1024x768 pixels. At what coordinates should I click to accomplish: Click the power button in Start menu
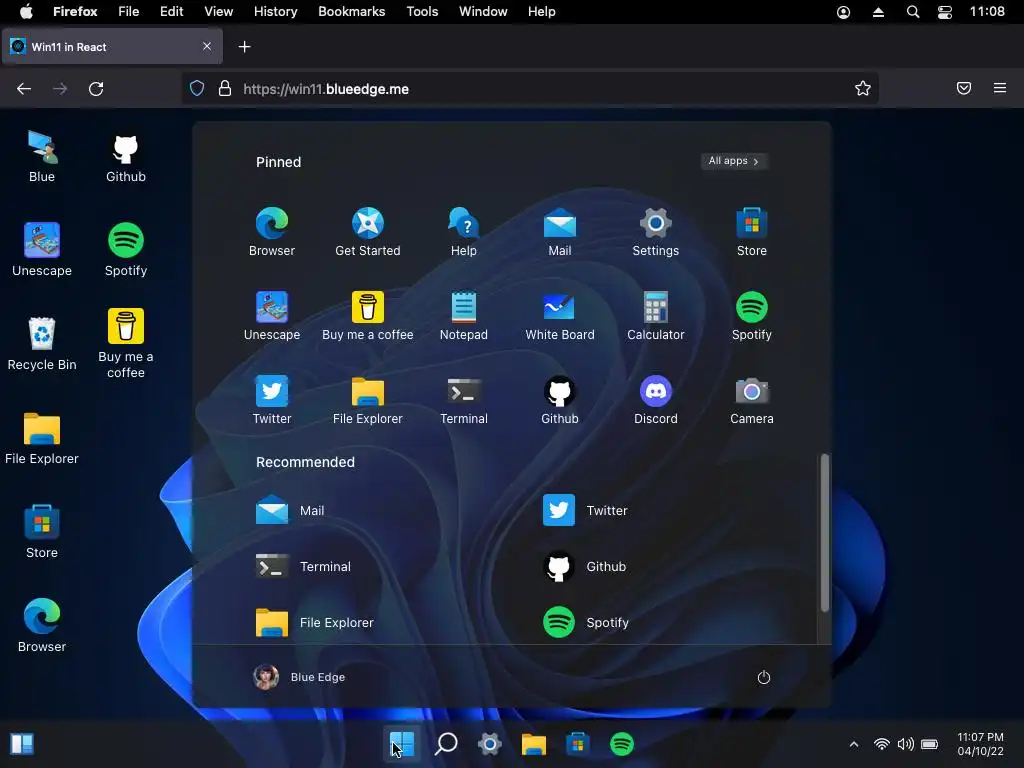pyautogui.click(x=763, y=677)
